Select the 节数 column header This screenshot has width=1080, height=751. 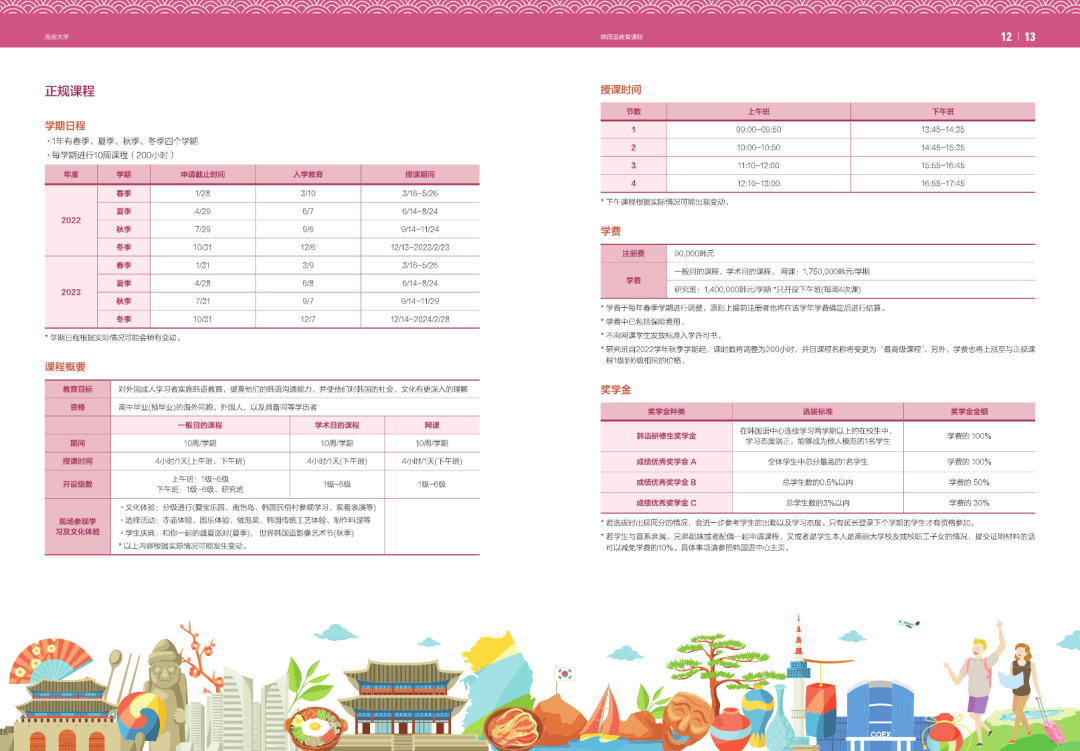(633, 112)
